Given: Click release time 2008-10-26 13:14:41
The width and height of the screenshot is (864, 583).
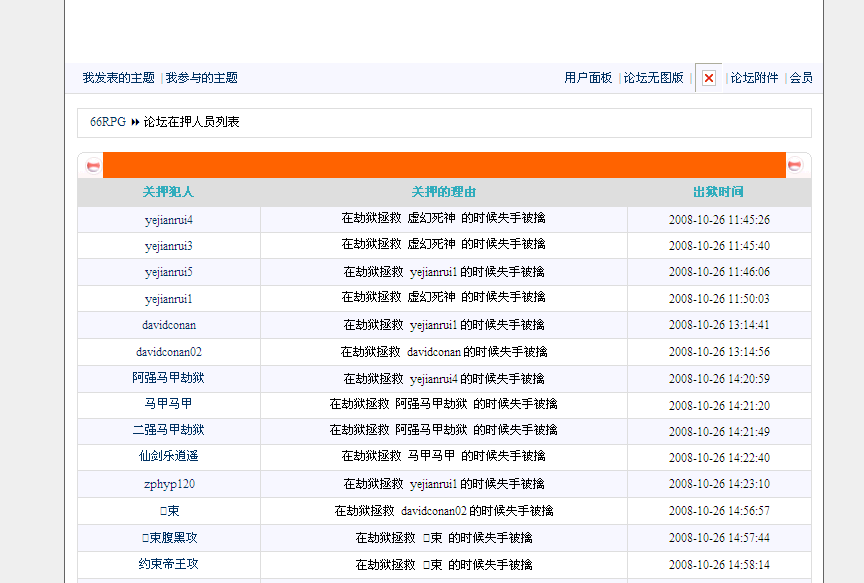Looking at the screenshot, I should tap(719, 325).
